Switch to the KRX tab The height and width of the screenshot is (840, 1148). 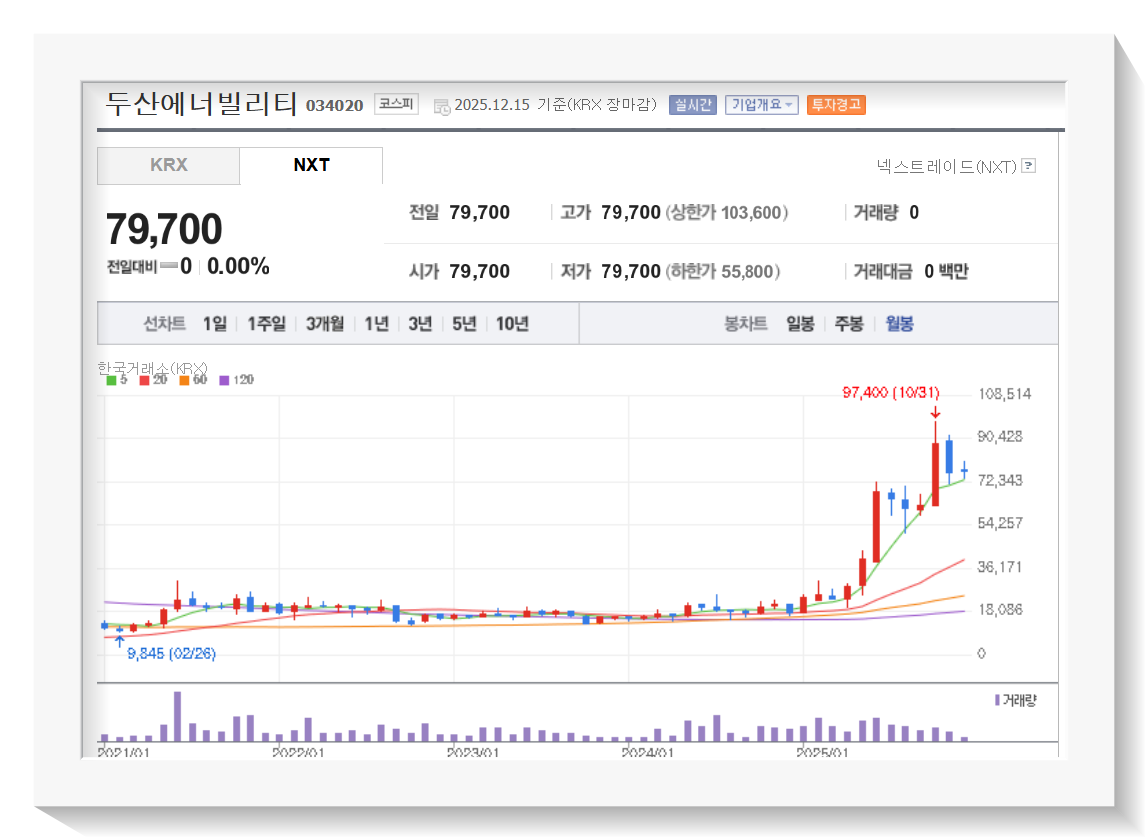[168, 166]
